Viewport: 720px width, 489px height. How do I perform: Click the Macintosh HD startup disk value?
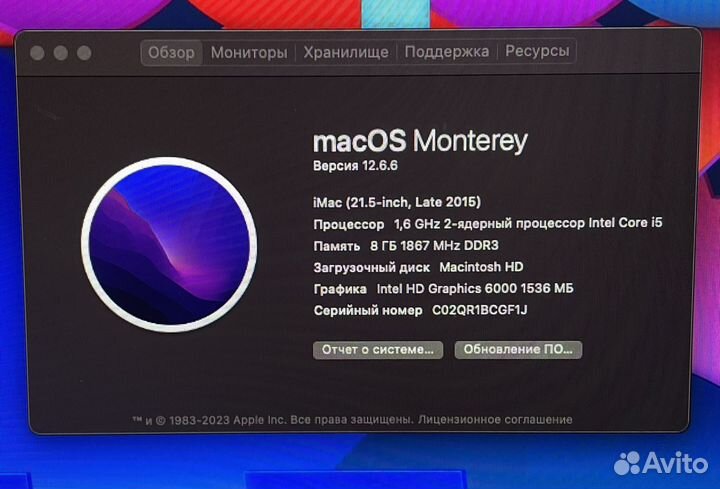[481, 267]
